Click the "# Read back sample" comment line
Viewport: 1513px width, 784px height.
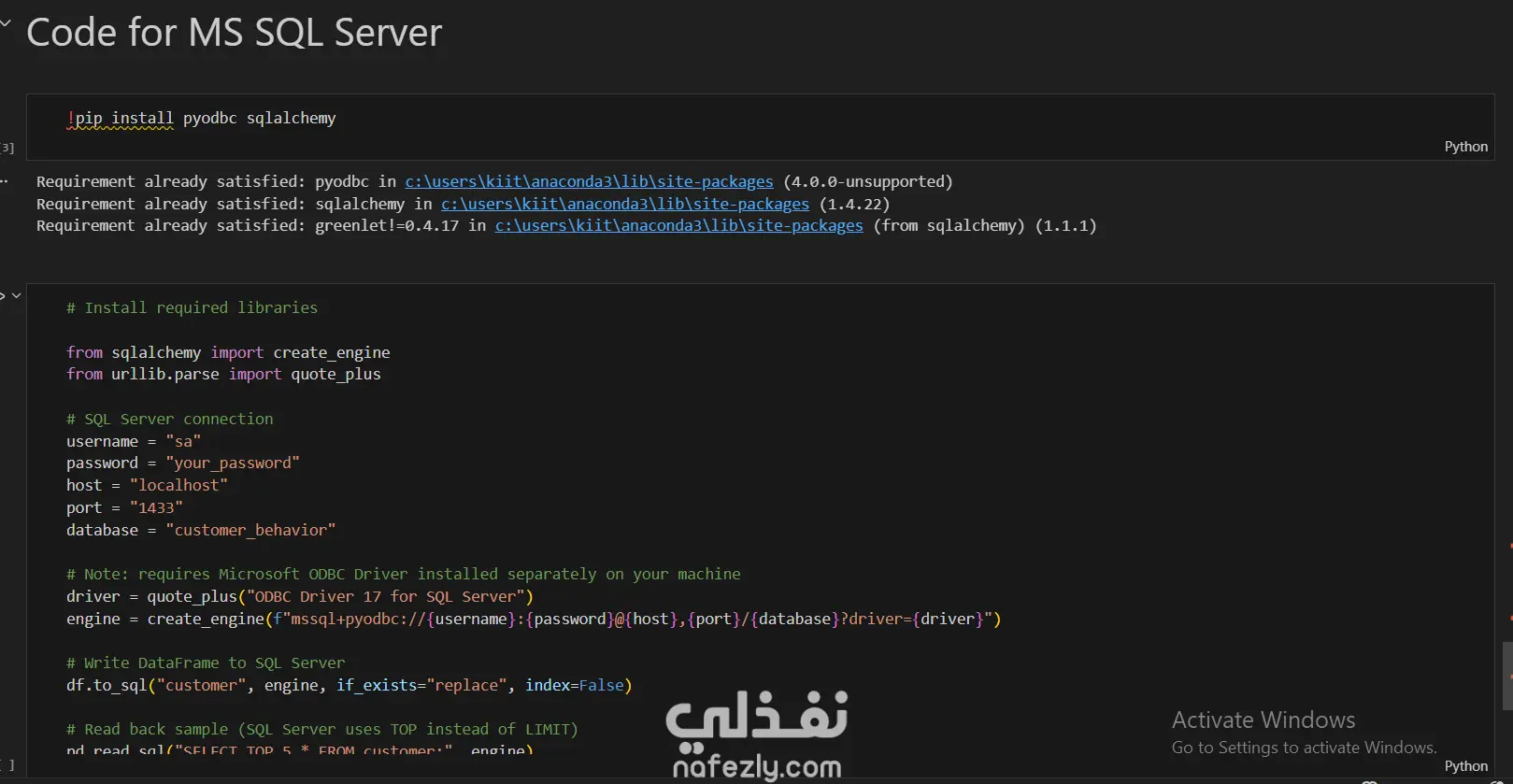tap(322, 729)
